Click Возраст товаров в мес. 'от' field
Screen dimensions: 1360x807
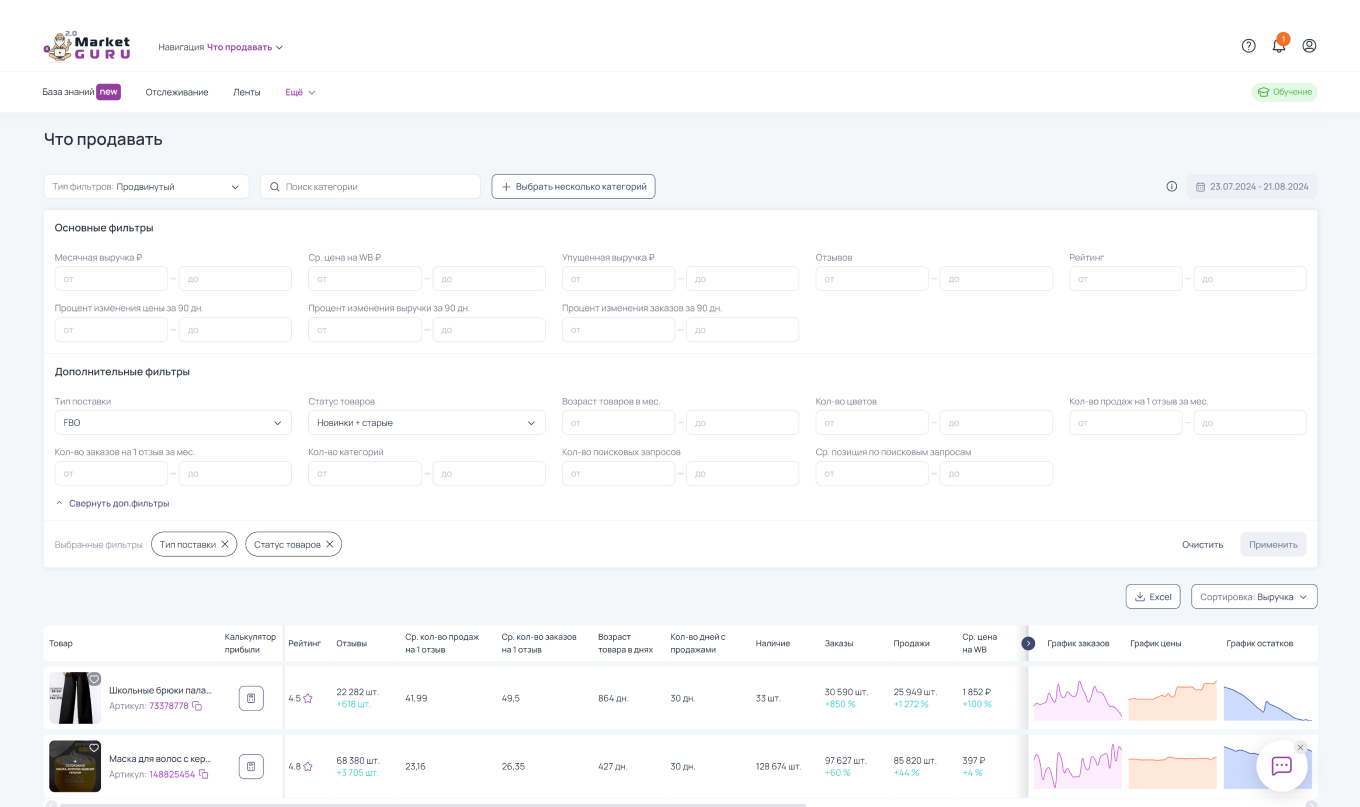(x=619, y=423)
